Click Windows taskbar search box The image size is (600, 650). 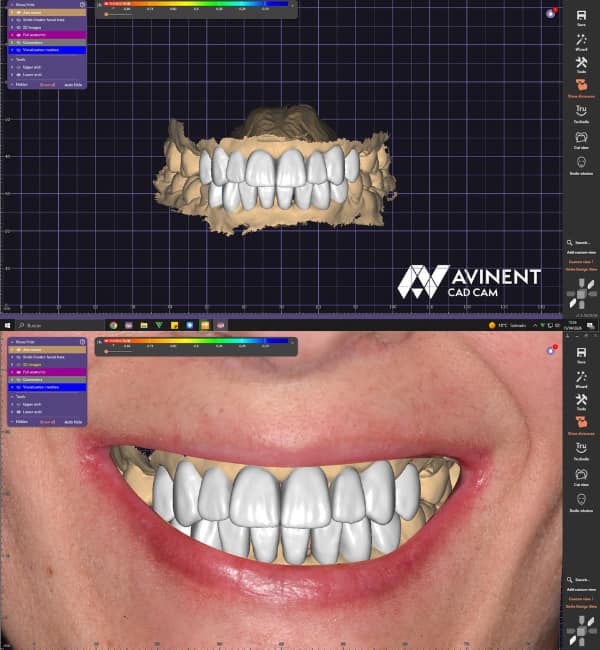pyautogui.click(x=58, y=325)
